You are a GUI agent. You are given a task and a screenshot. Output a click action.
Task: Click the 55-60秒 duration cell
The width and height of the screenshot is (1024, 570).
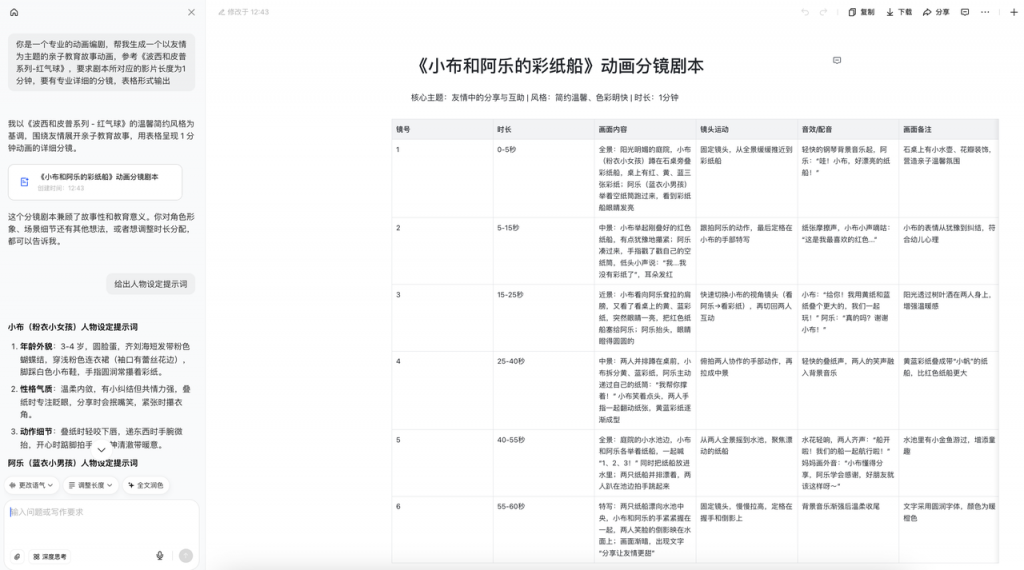543,530
